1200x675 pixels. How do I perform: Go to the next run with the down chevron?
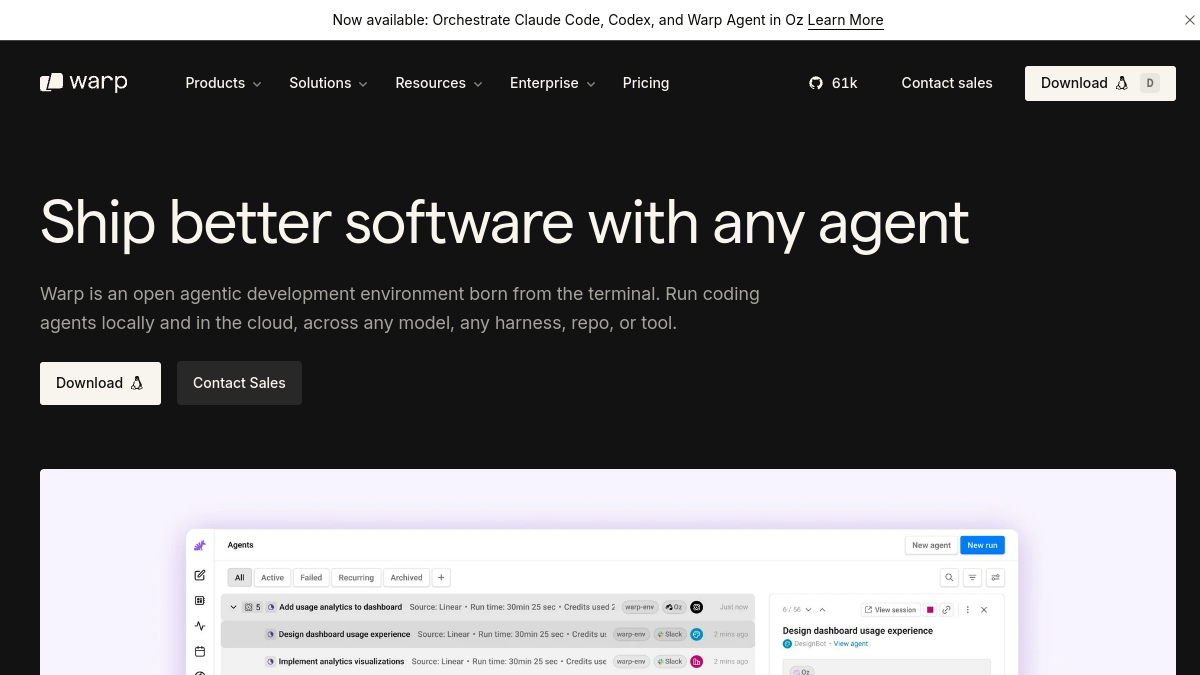coord(808,609)
